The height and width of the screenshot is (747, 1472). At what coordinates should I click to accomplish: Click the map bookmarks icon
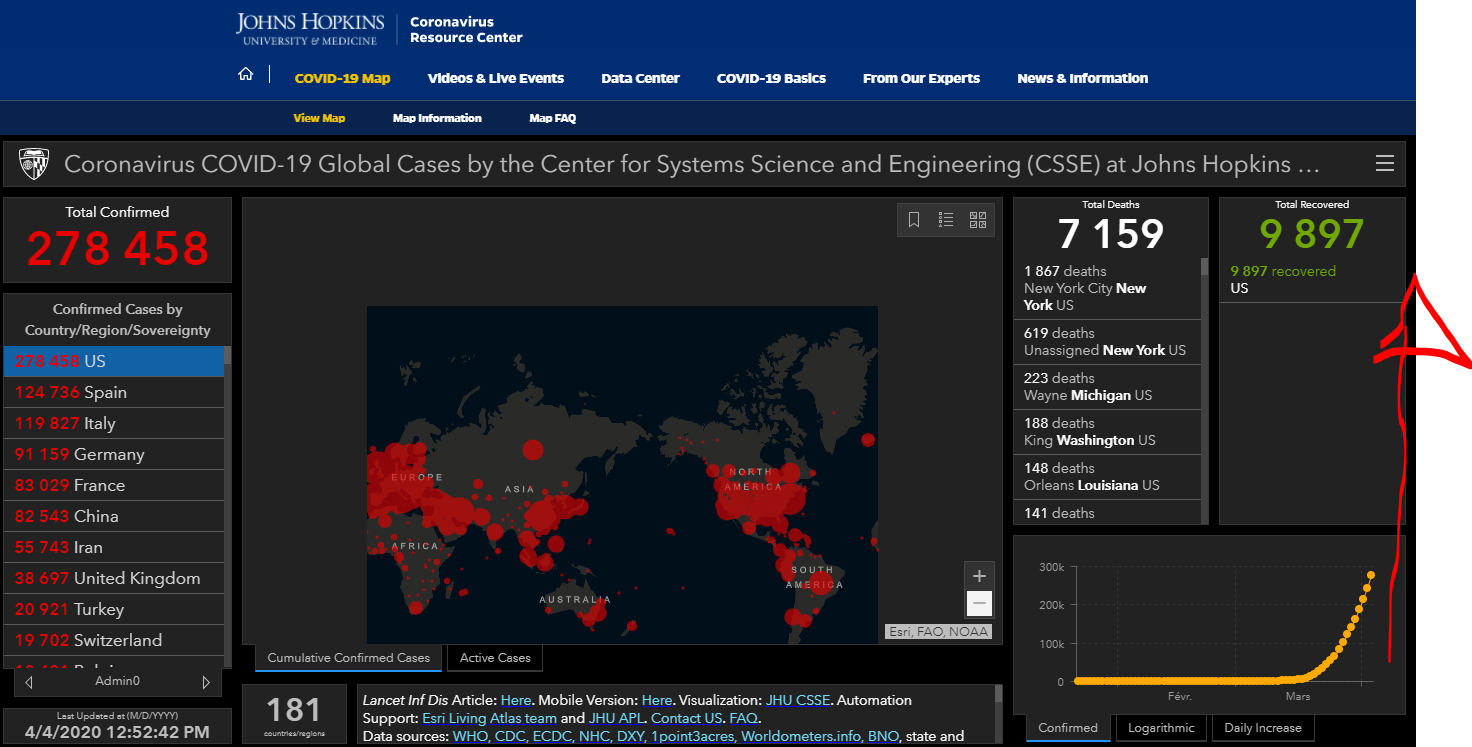coord(914,220)
